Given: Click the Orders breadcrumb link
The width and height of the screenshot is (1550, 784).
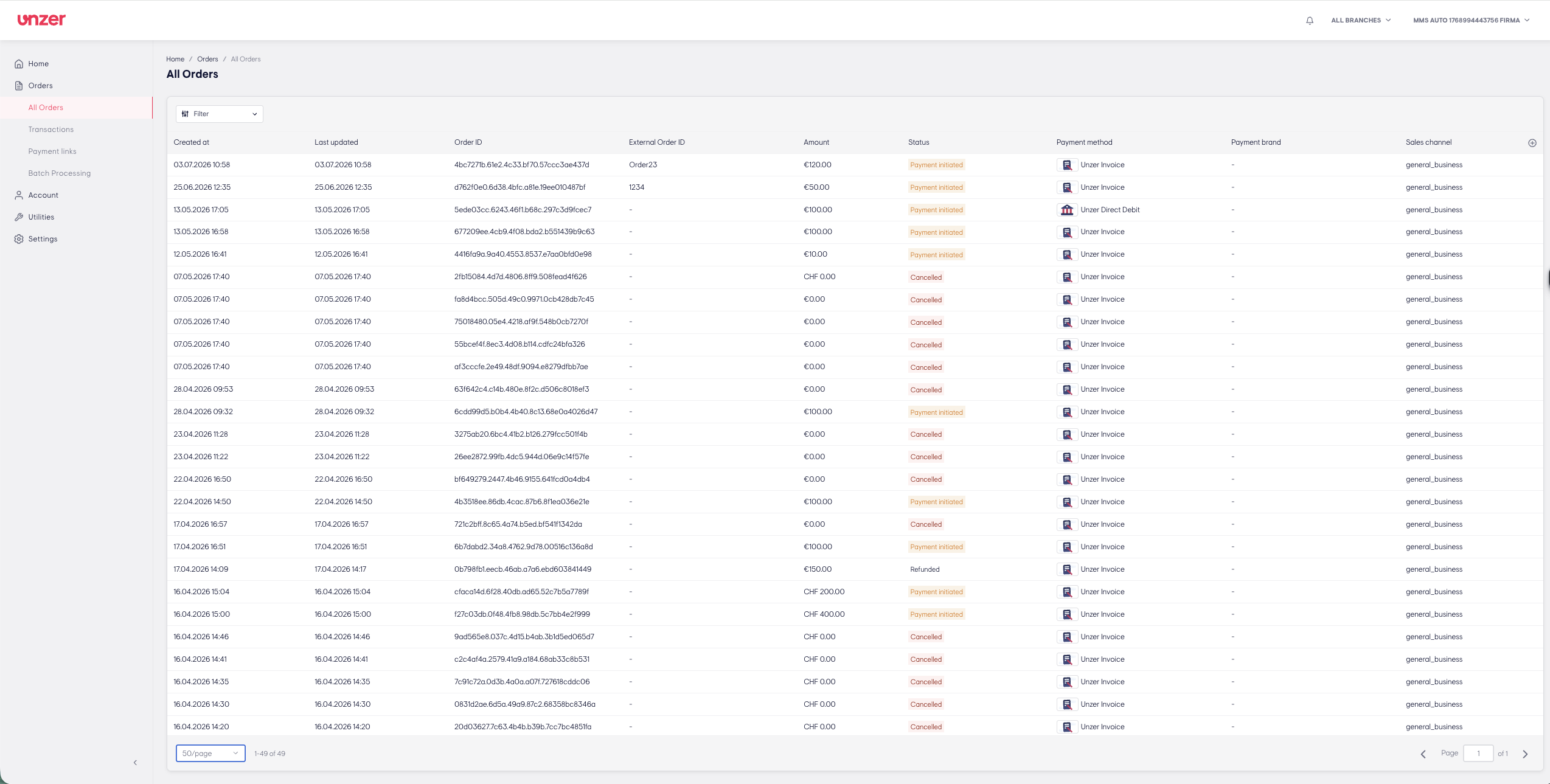Looking at the screenshot, I should coord(207,59).
